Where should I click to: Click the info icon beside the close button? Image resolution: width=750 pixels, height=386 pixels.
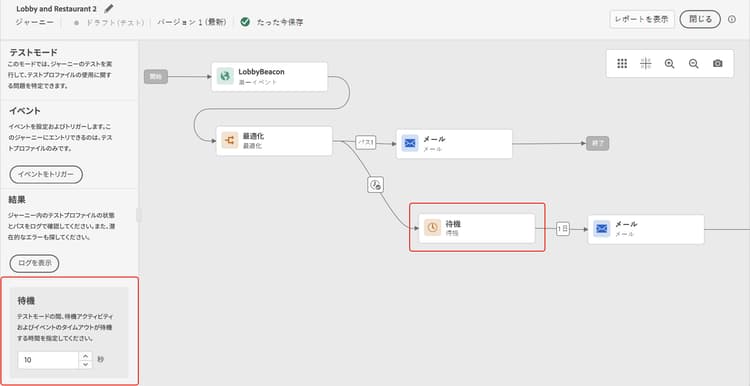point(732,20)
